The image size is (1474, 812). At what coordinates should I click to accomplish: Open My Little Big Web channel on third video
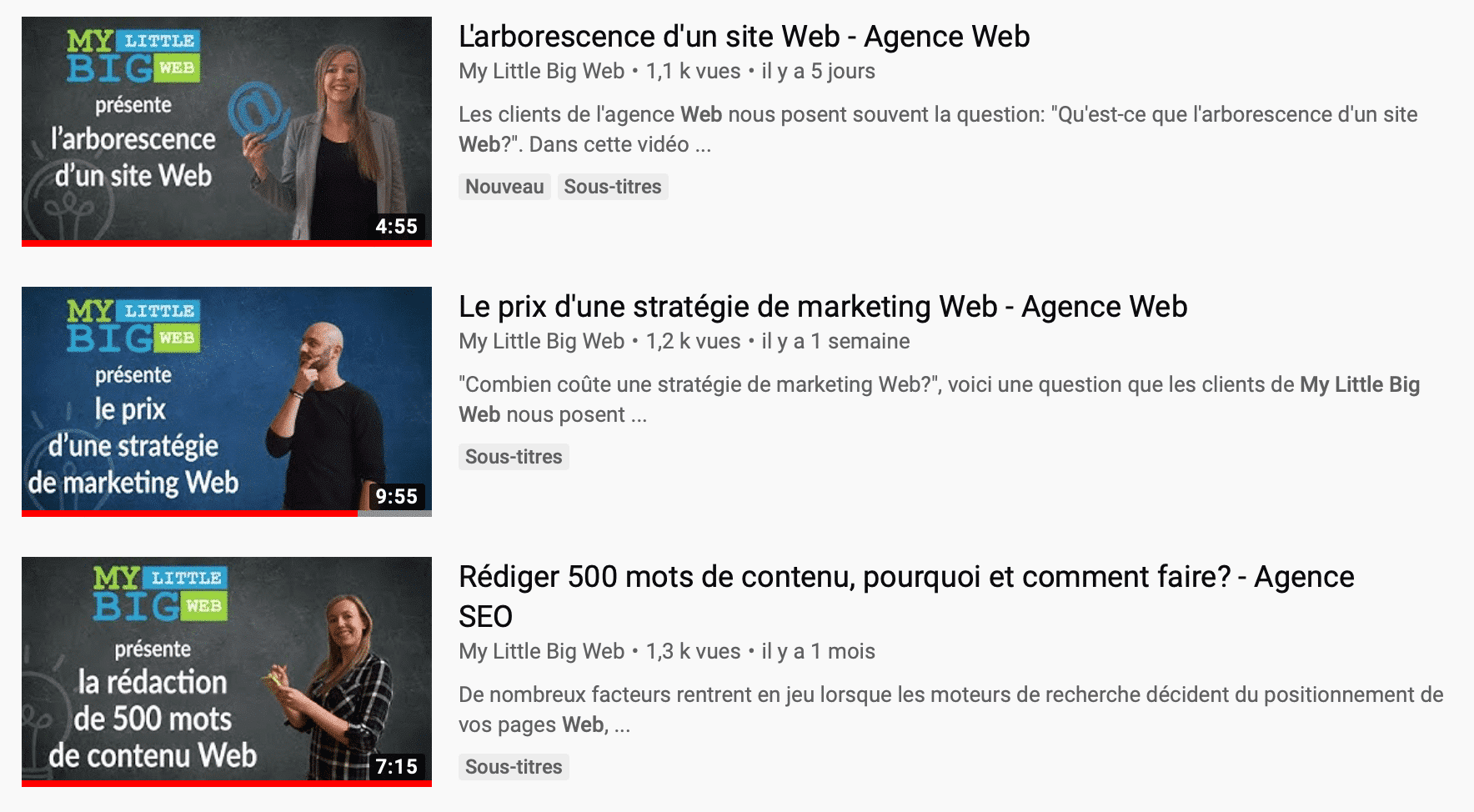click(x=542, y=651)
